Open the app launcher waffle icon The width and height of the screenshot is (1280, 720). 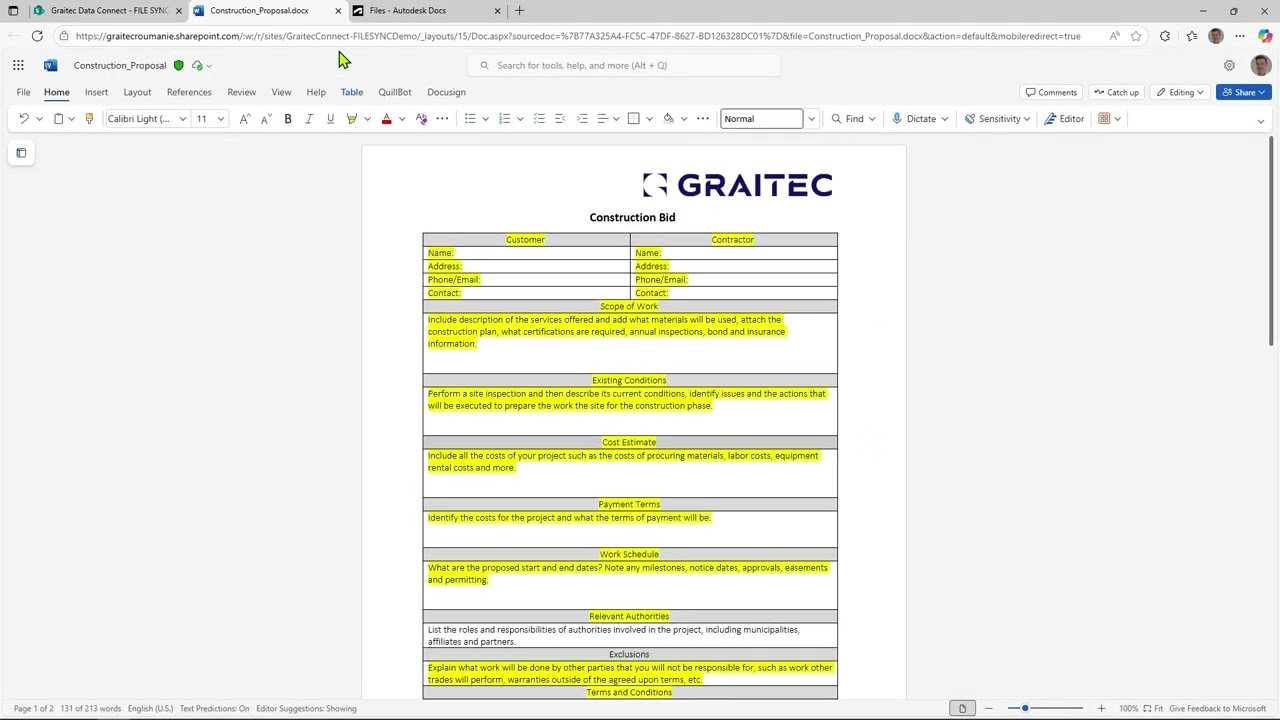point(18,65)
